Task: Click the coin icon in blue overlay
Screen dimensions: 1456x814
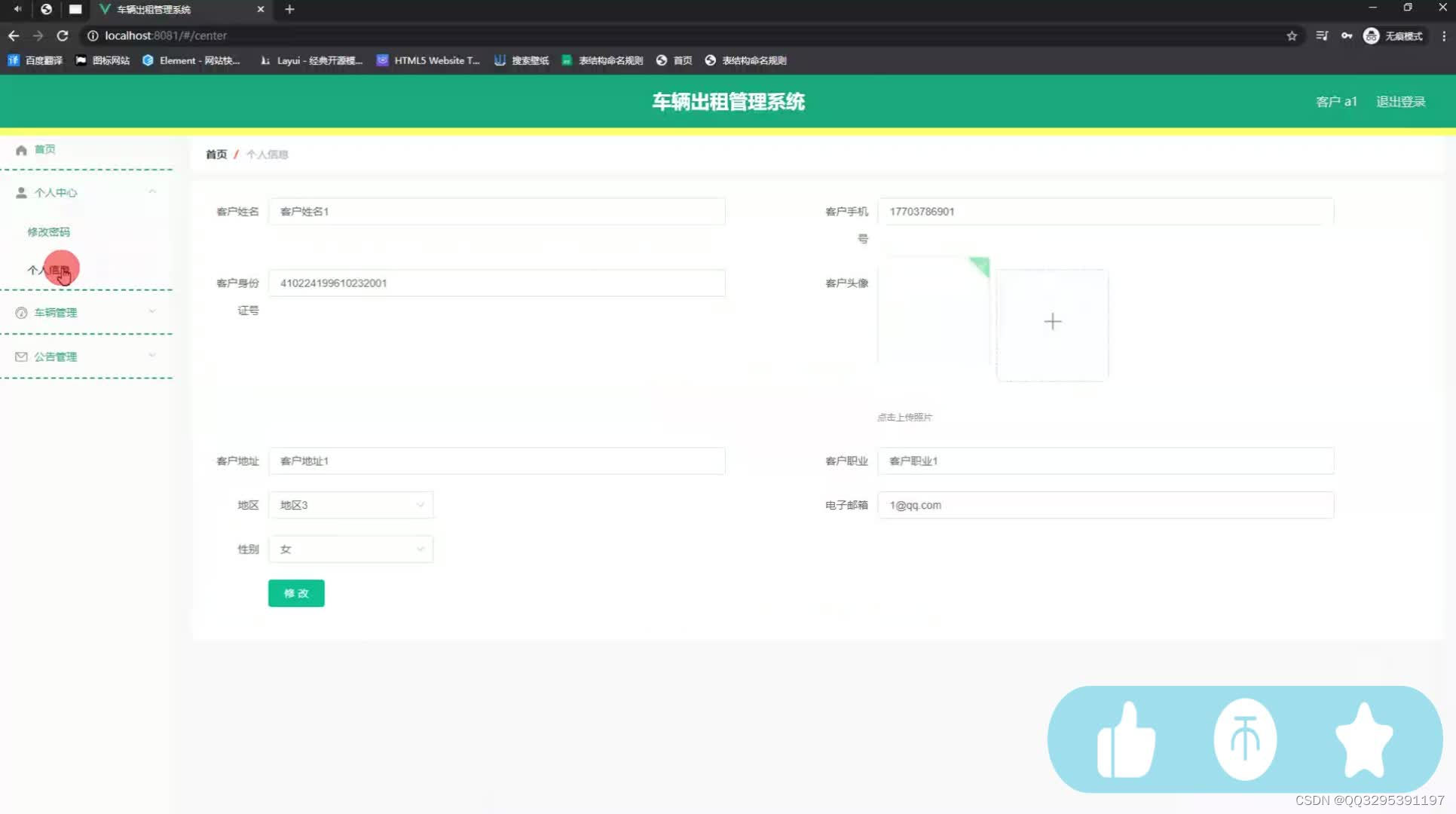Action: pyautogui.click(x=1245, y=739)
